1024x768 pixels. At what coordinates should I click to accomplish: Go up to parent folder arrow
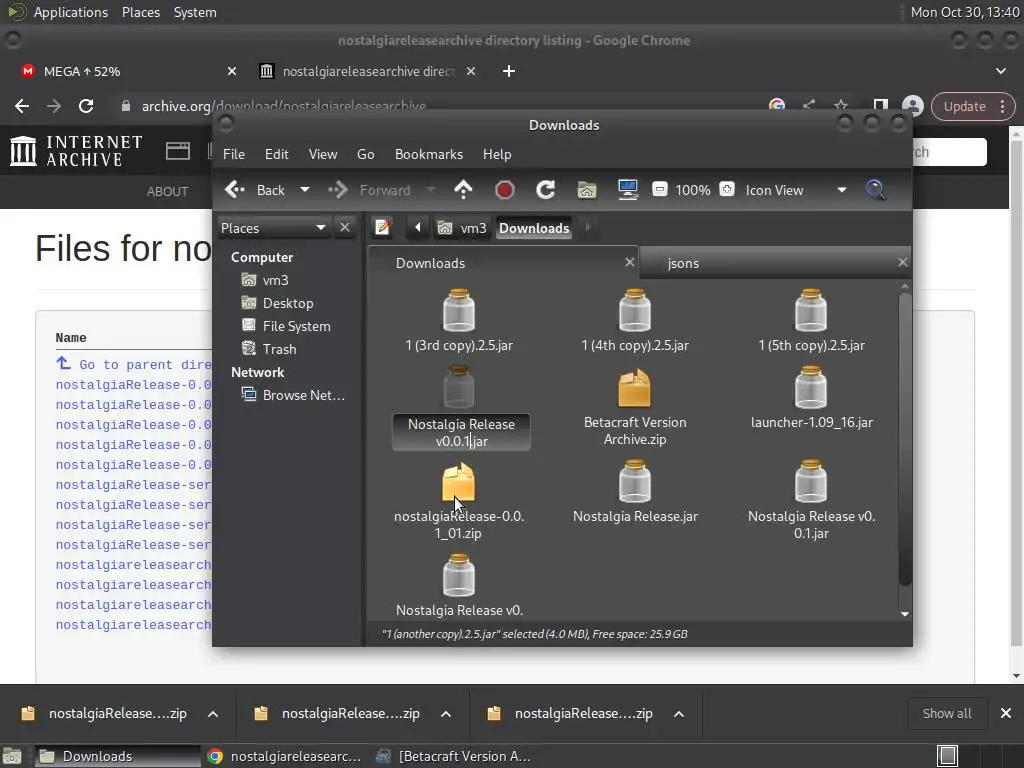(463, 190)
